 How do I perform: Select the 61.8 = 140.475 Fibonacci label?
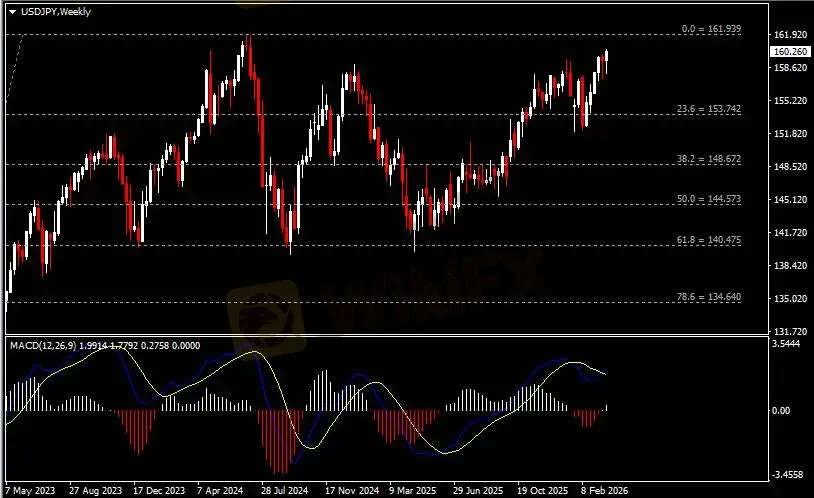709,240
